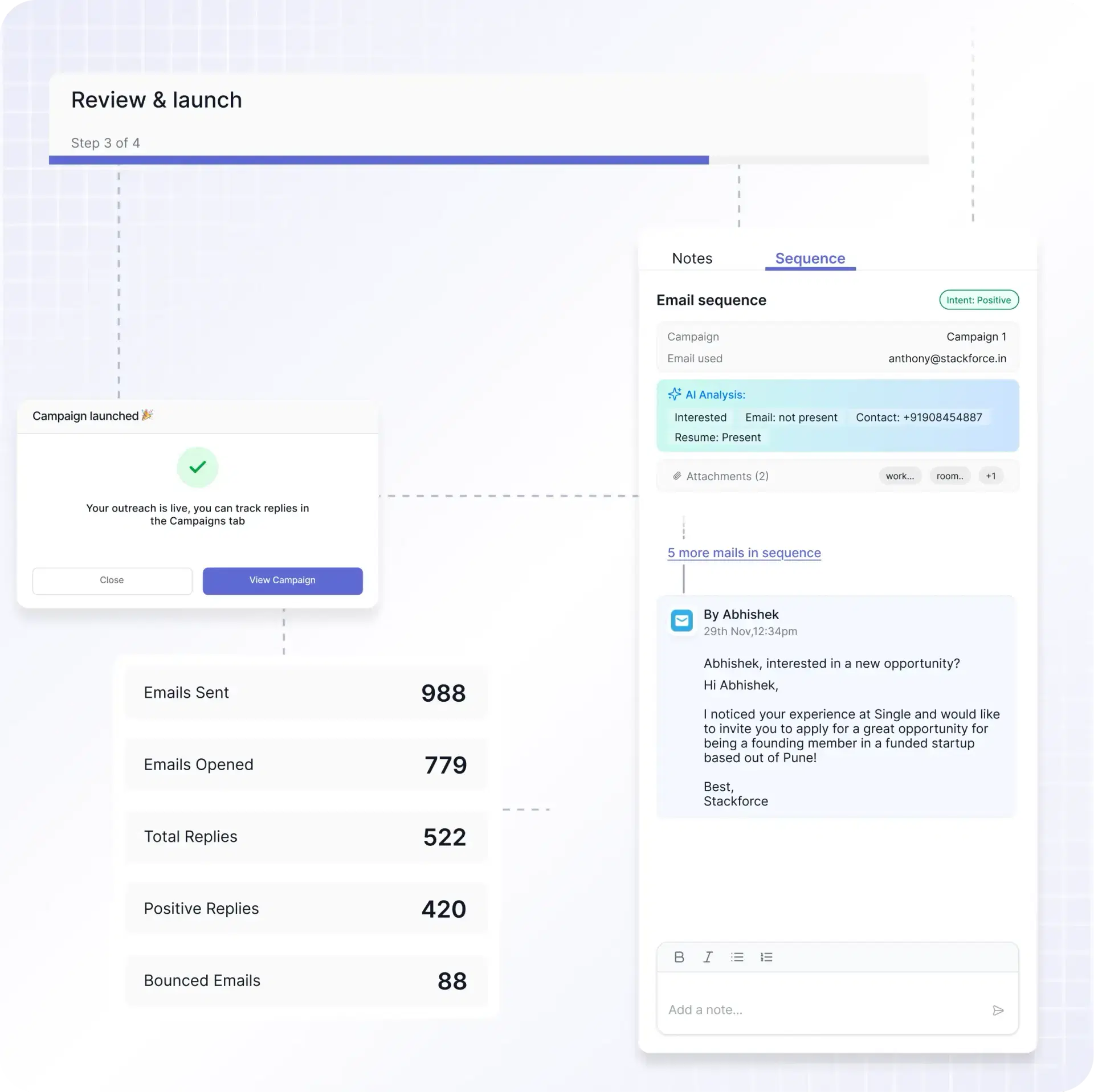The height and width of the screenshot is (1092, 1094).
Task: Select the Sequence tab
Action: [x=810, y=258]
